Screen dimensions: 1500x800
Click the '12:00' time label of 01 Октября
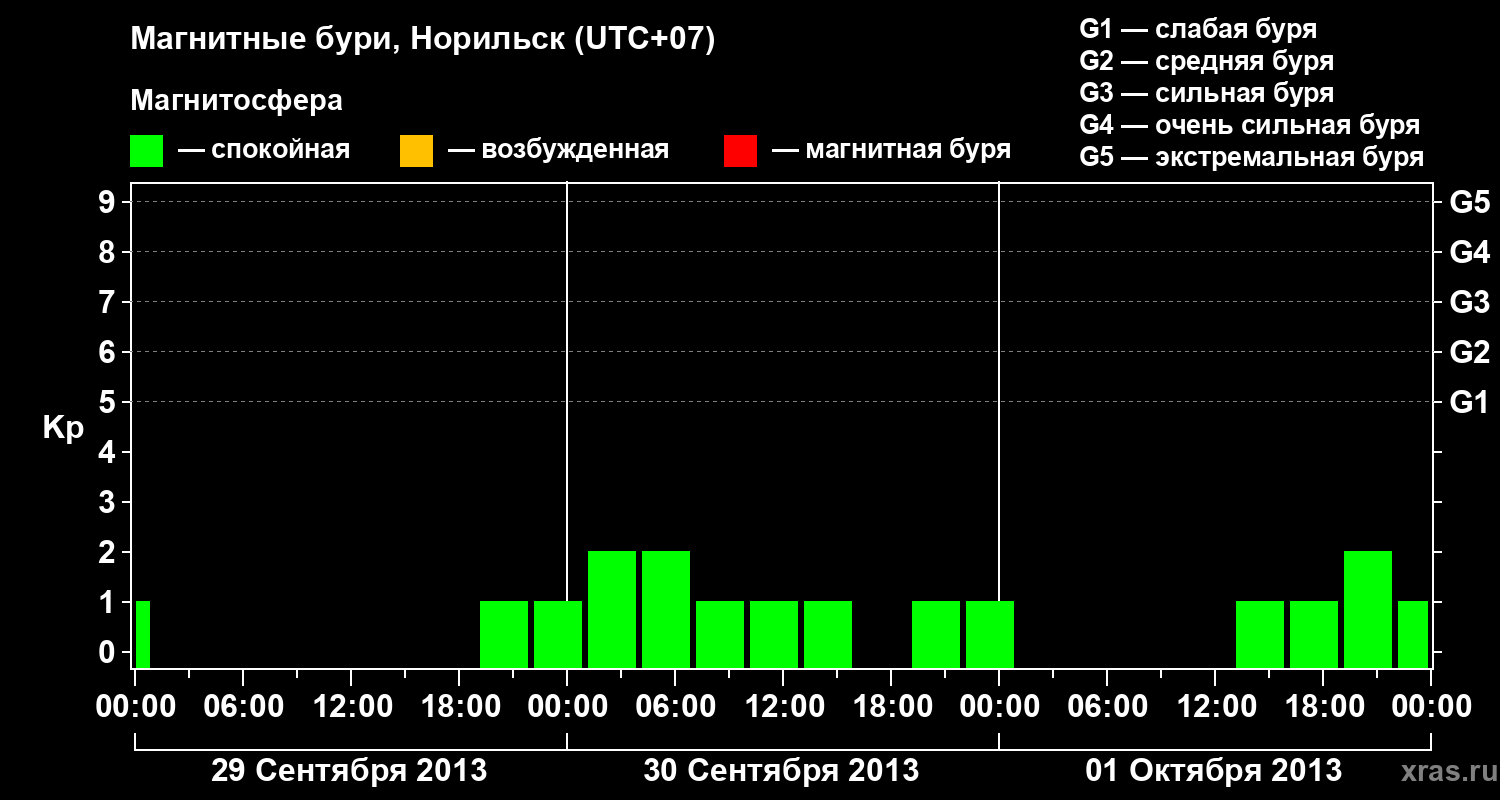coord(1215,707)
